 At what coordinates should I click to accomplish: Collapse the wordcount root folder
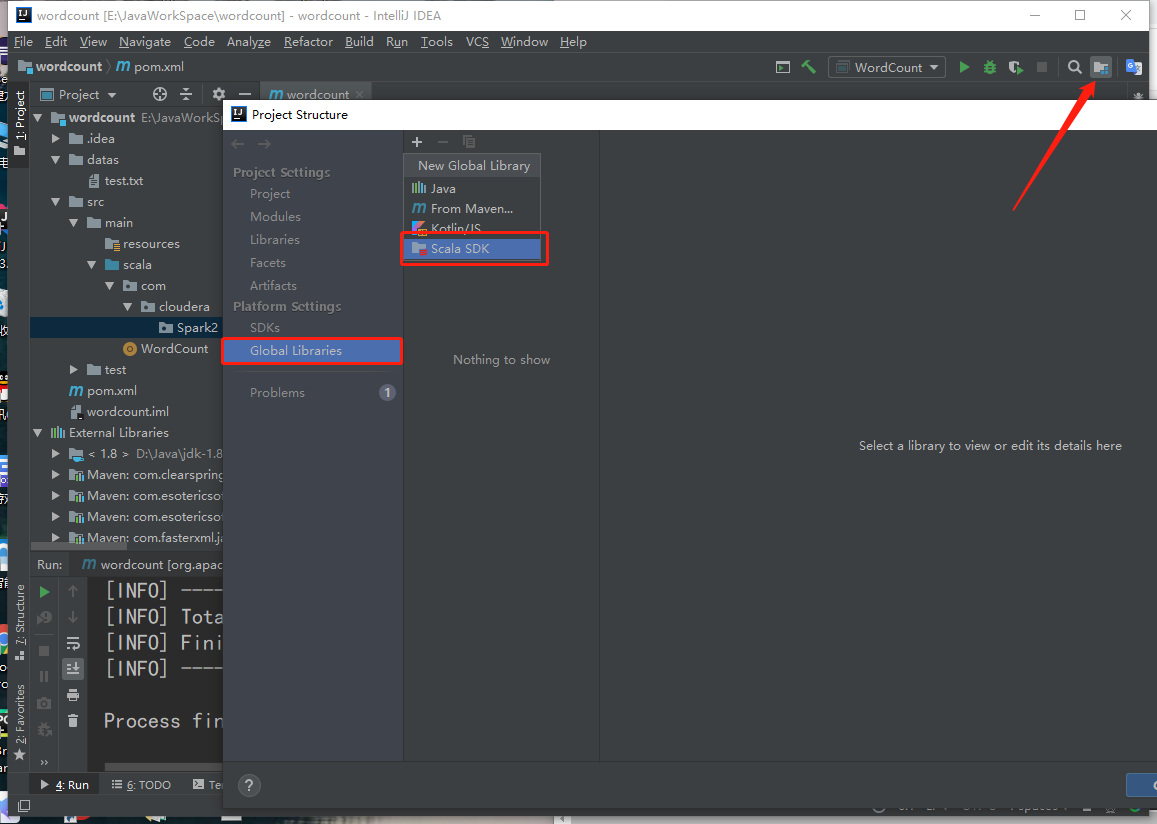(x=38, y=117)
